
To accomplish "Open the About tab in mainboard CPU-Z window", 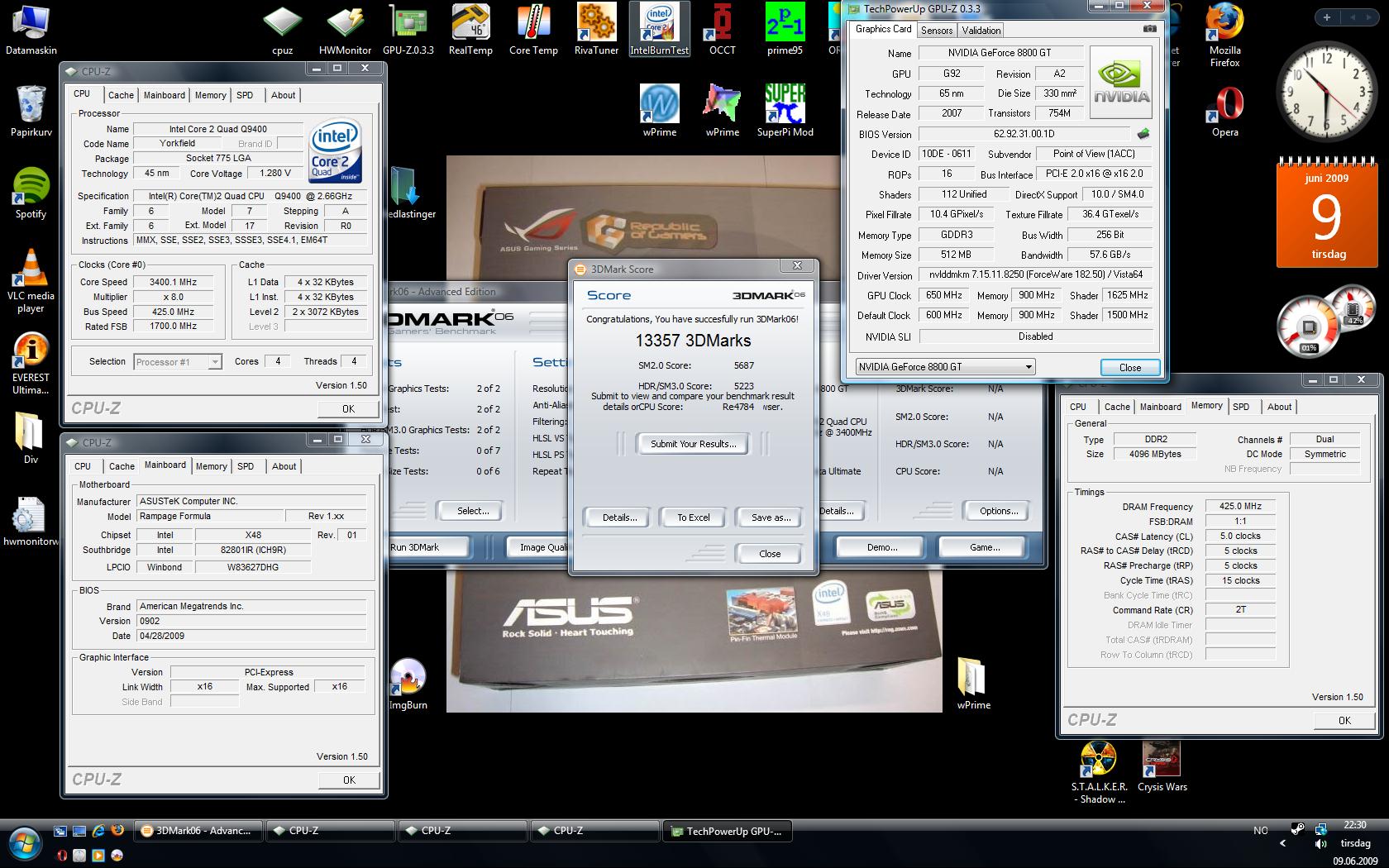I will 284,466.
